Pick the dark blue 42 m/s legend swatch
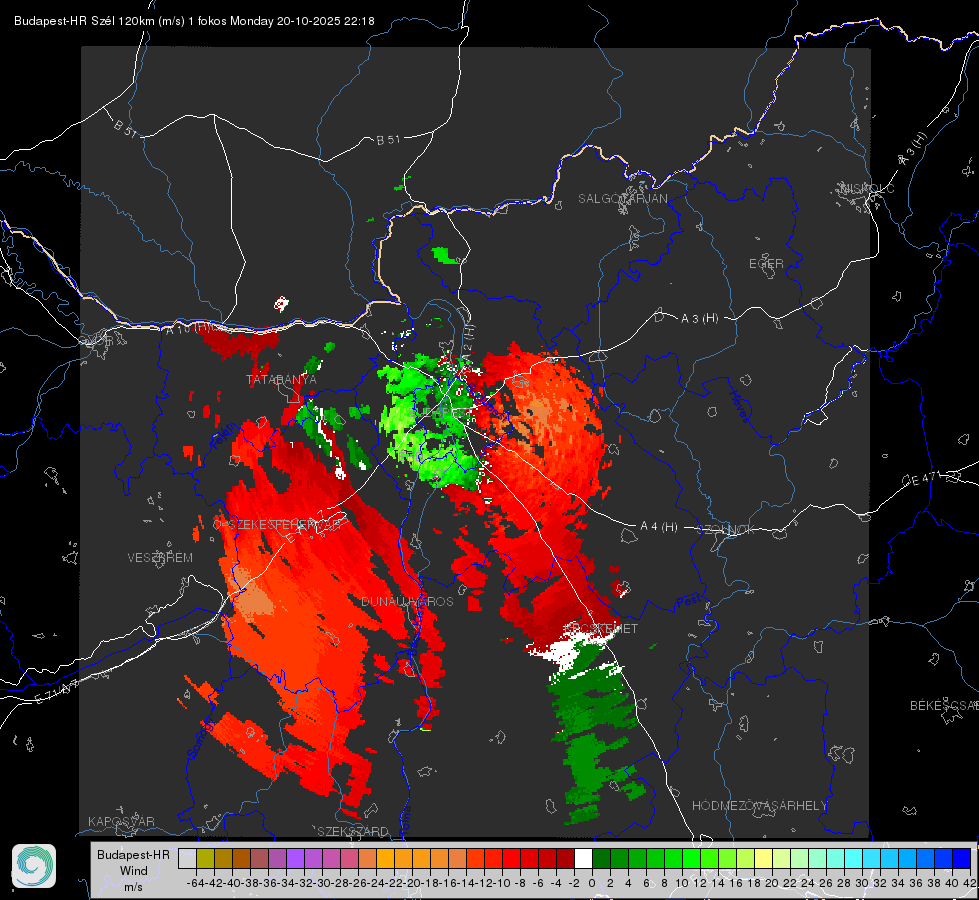Screen dimensions: 979x900 (x=962, y=858)
